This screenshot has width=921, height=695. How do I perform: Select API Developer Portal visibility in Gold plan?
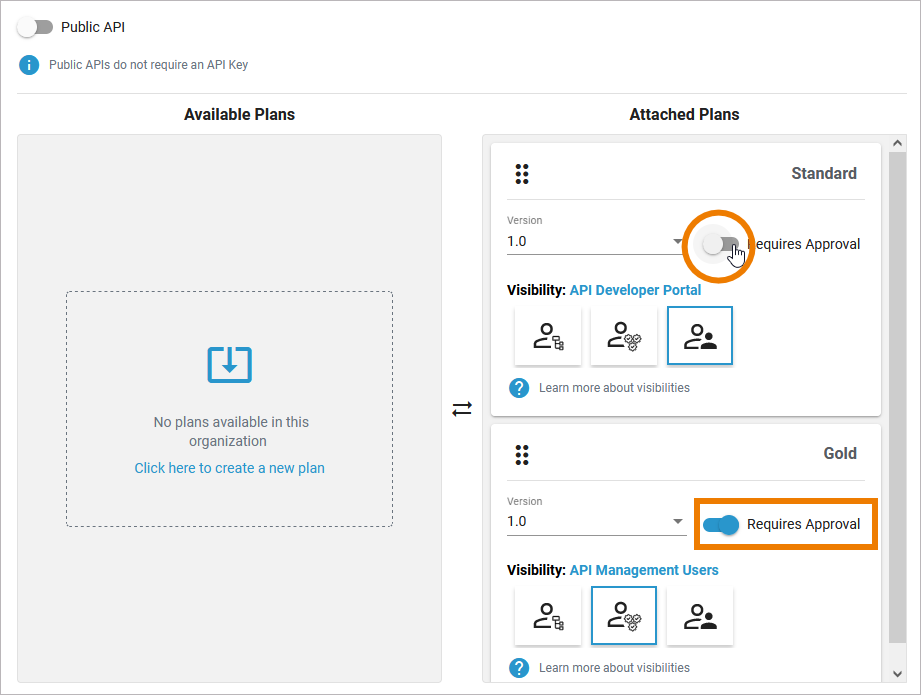700,617
